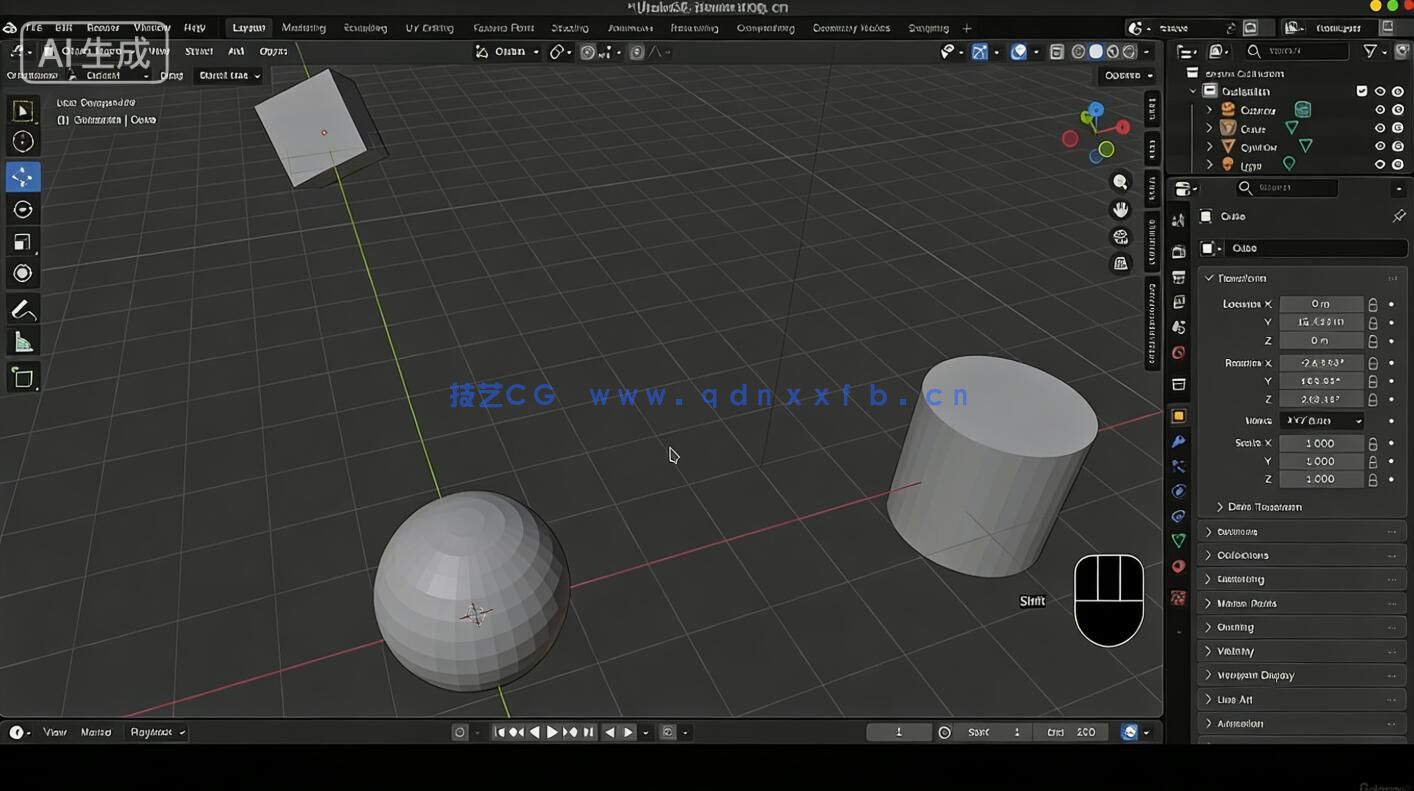The width and height of the screenshot is (1414, 791).
Task: Open the Object Properties tab in the Properties editor
Action: point(1178,415)
